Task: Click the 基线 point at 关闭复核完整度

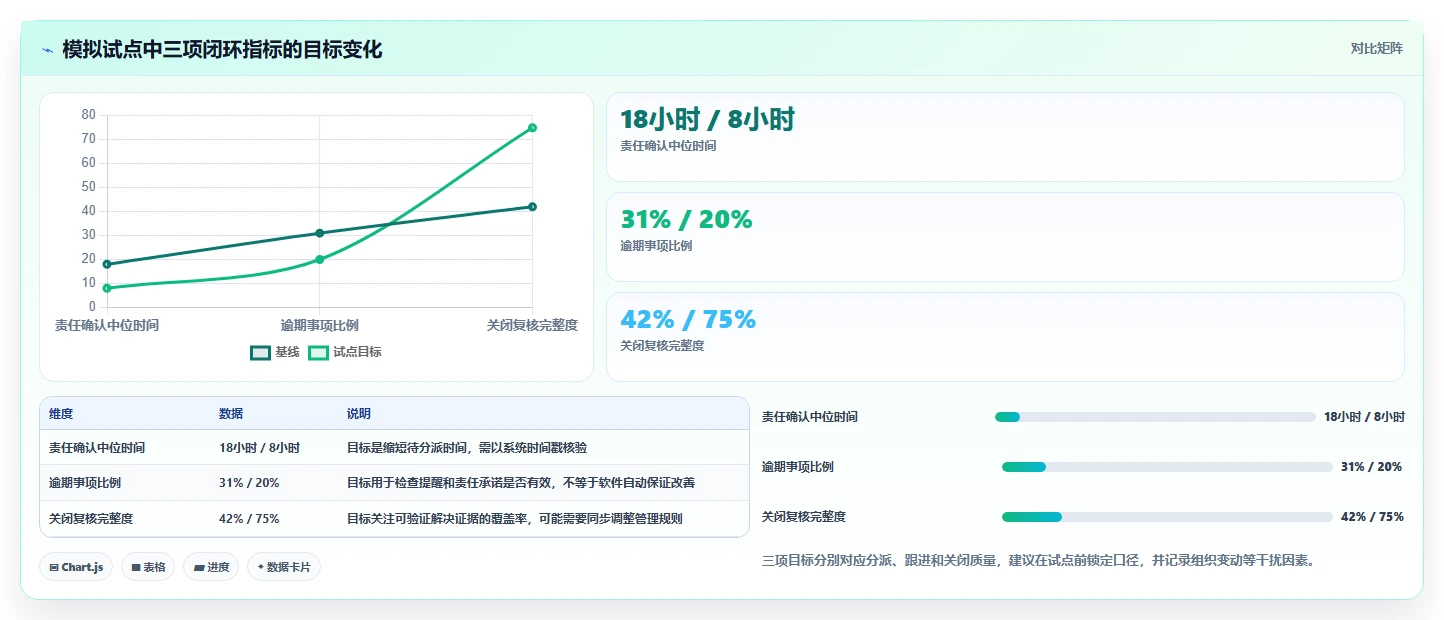Action: tap(532, 207)
